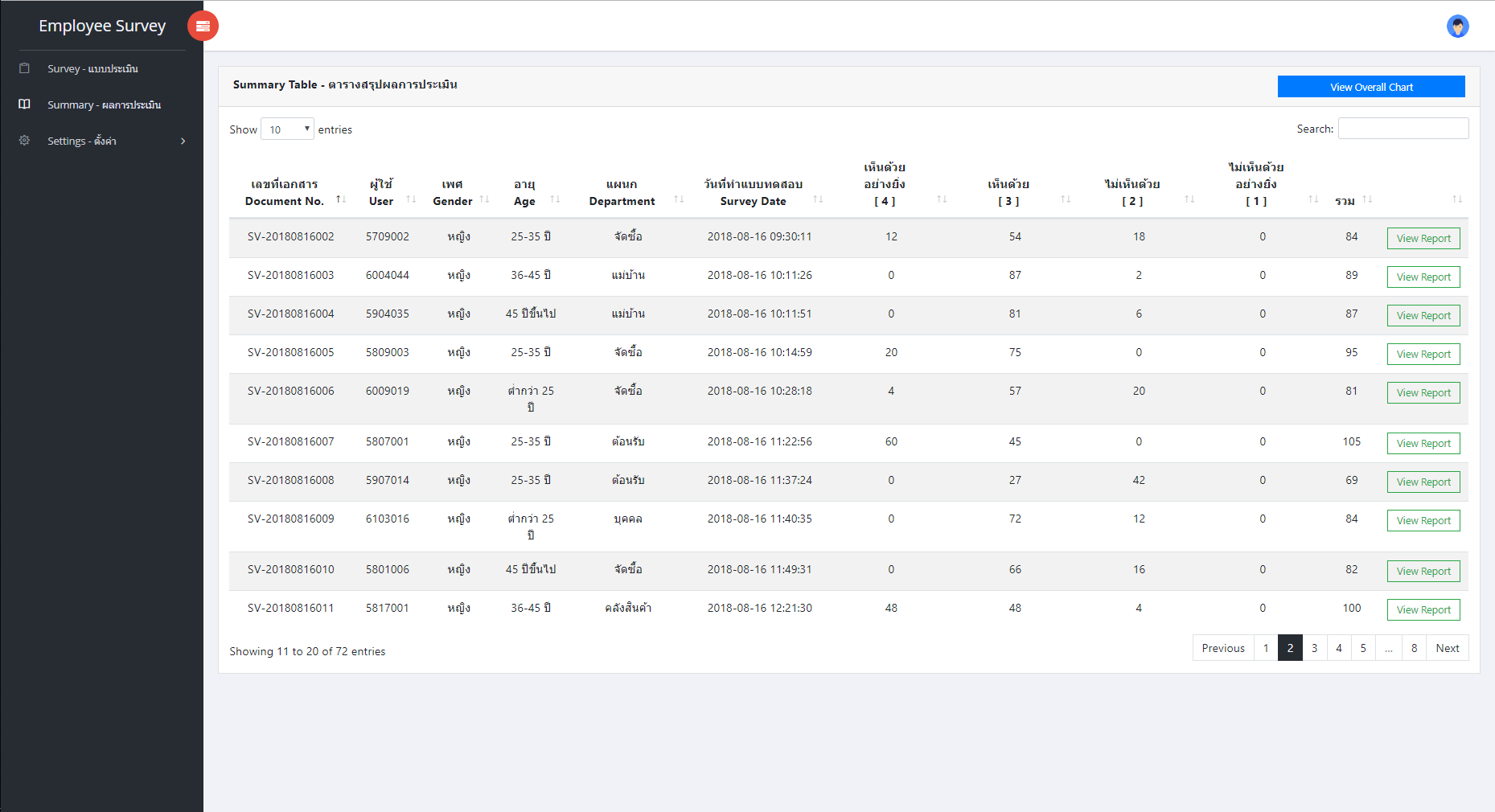Sort by the [ 1 ] score column
This screenshot has height=812, width=1495.
1313,199
